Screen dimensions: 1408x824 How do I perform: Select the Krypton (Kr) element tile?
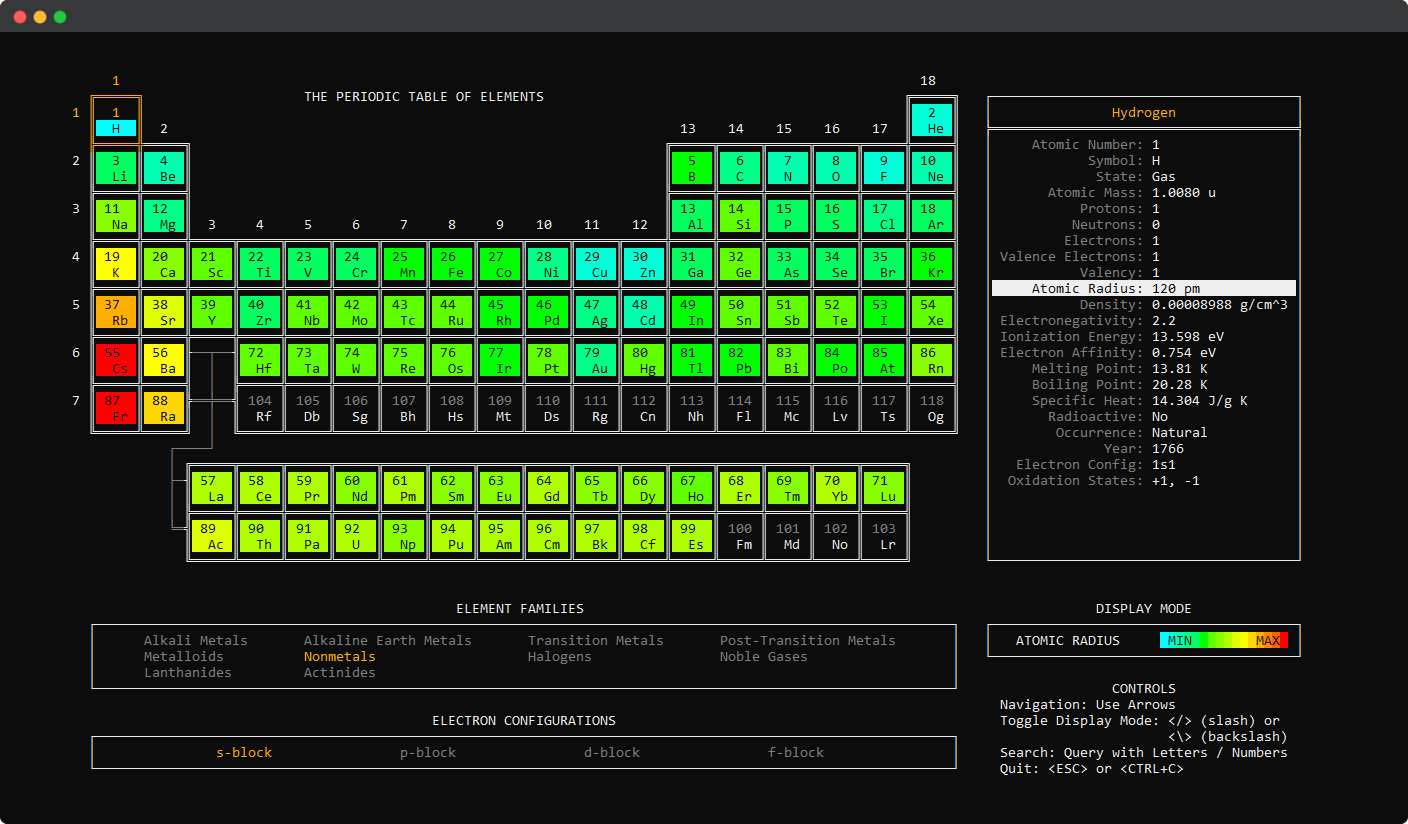(x=932, y=264)
